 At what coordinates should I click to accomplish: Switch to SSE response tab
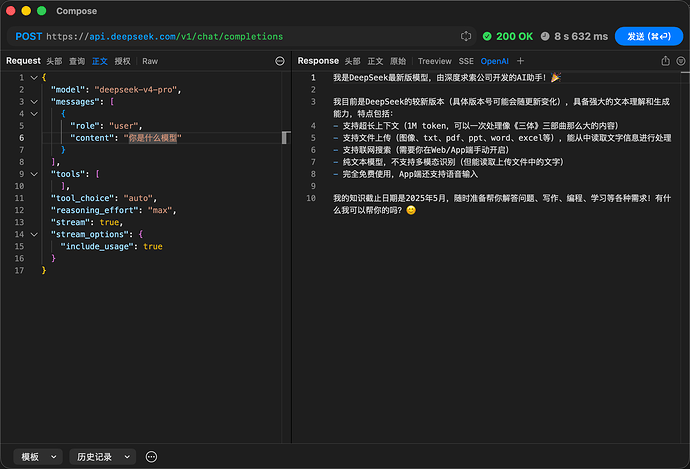(466, 61)
